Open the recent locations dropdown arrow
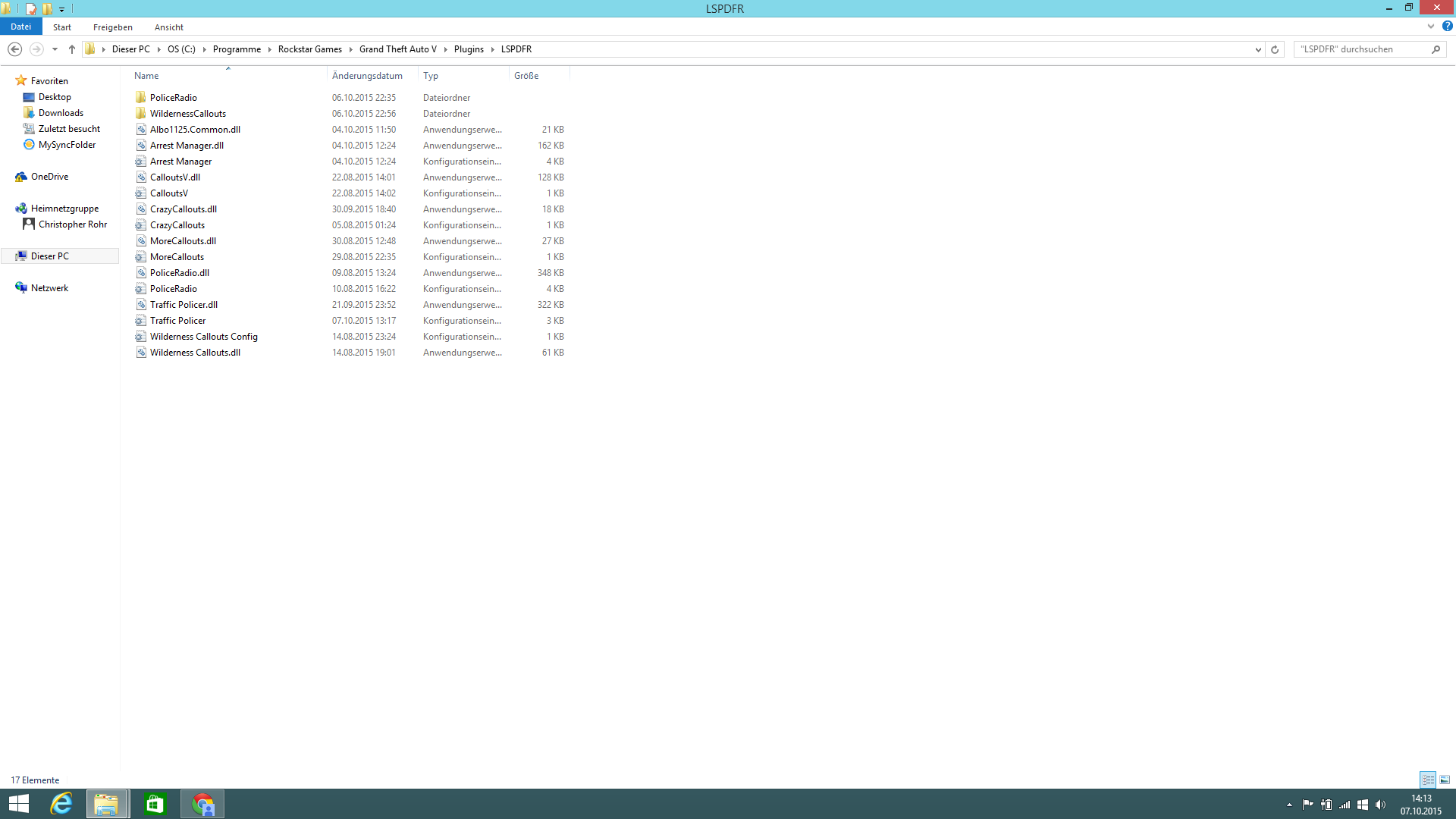The image size is (1456, 819). (x=55, y=49)
